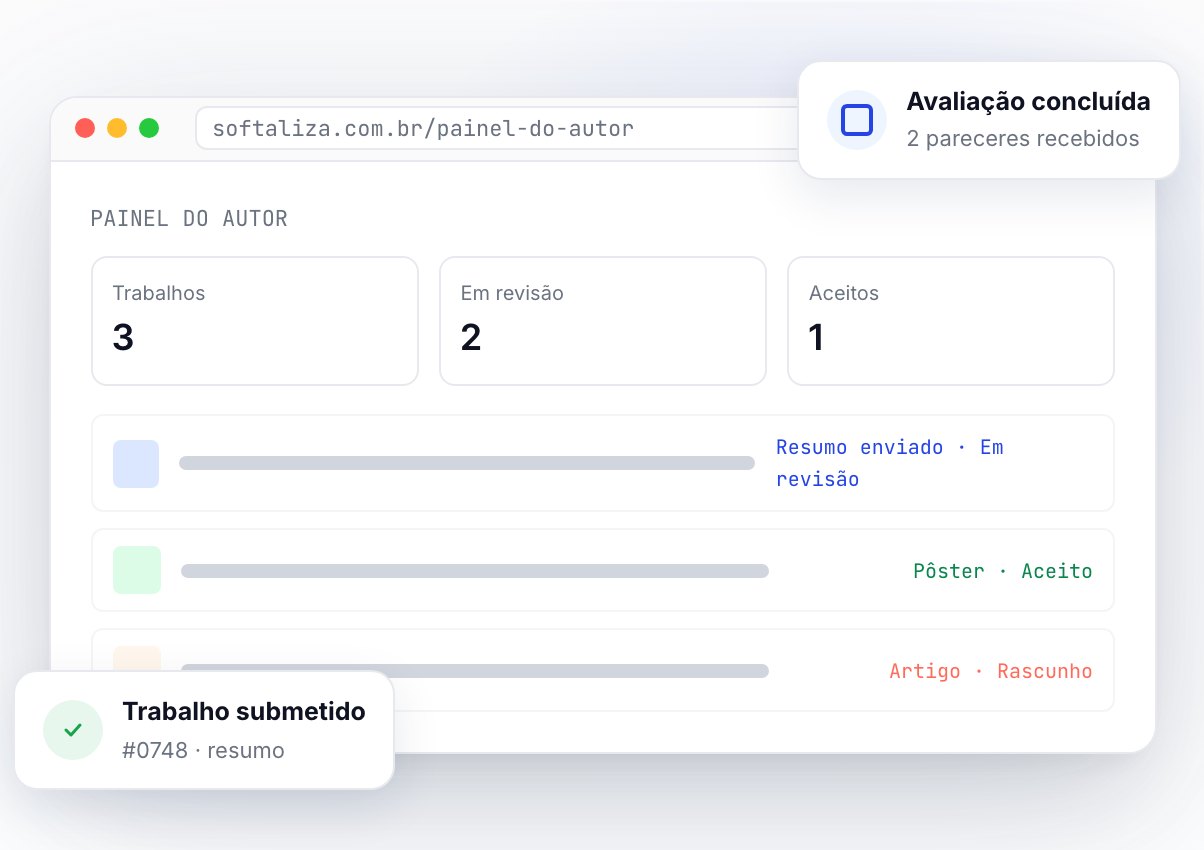Click the 'Pôster · Aceito' status label
The image size is (1204, 850).
(1003, 571)
